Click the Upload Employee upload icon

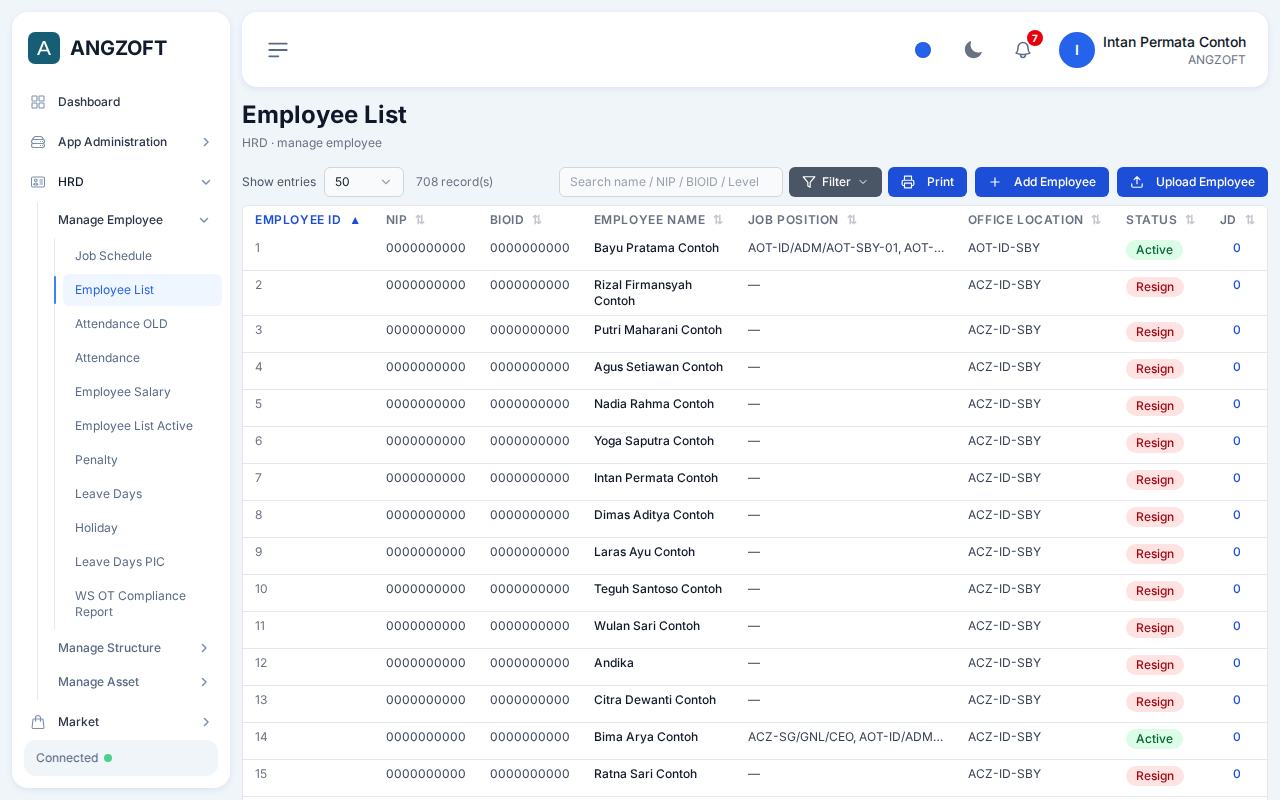click(1137, 182)
